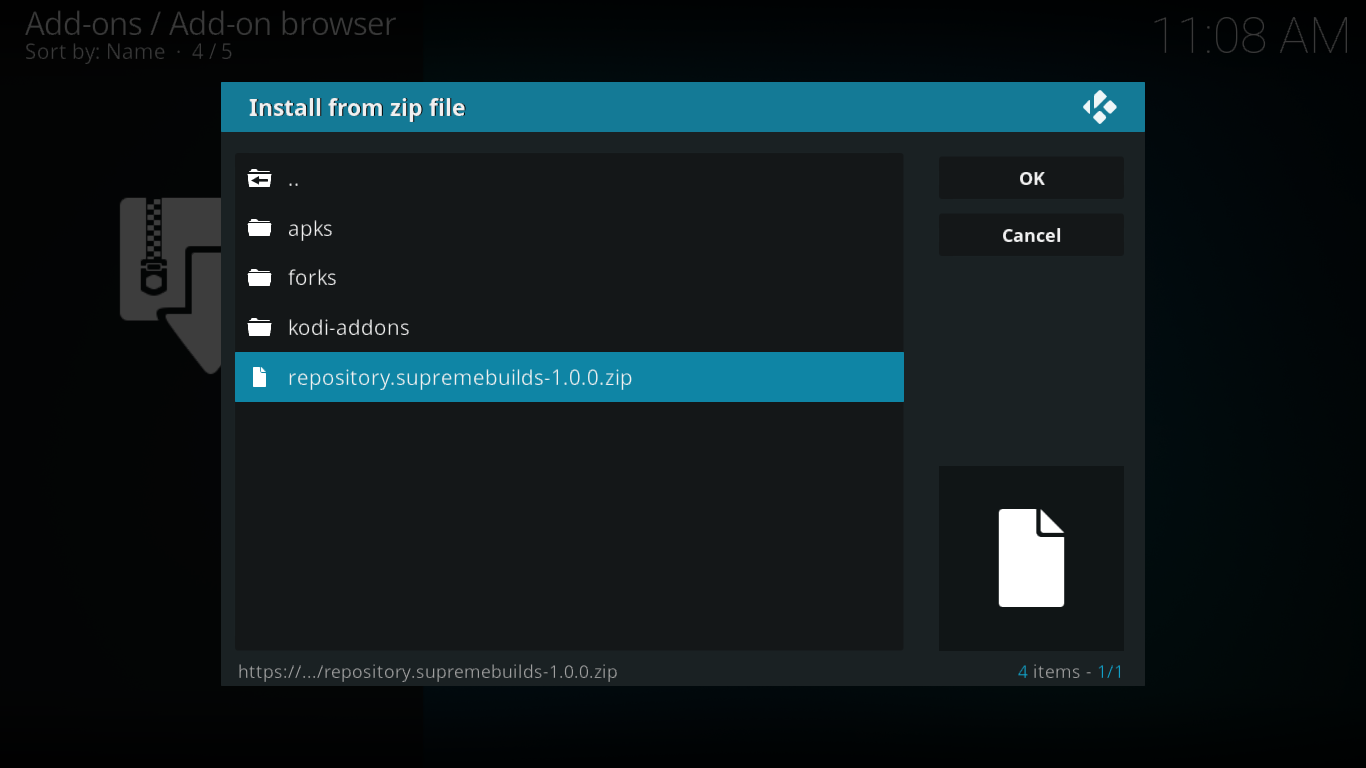Click the OK button
The width and height of the screenshot is (1366, 768).
click(1031, 178)
